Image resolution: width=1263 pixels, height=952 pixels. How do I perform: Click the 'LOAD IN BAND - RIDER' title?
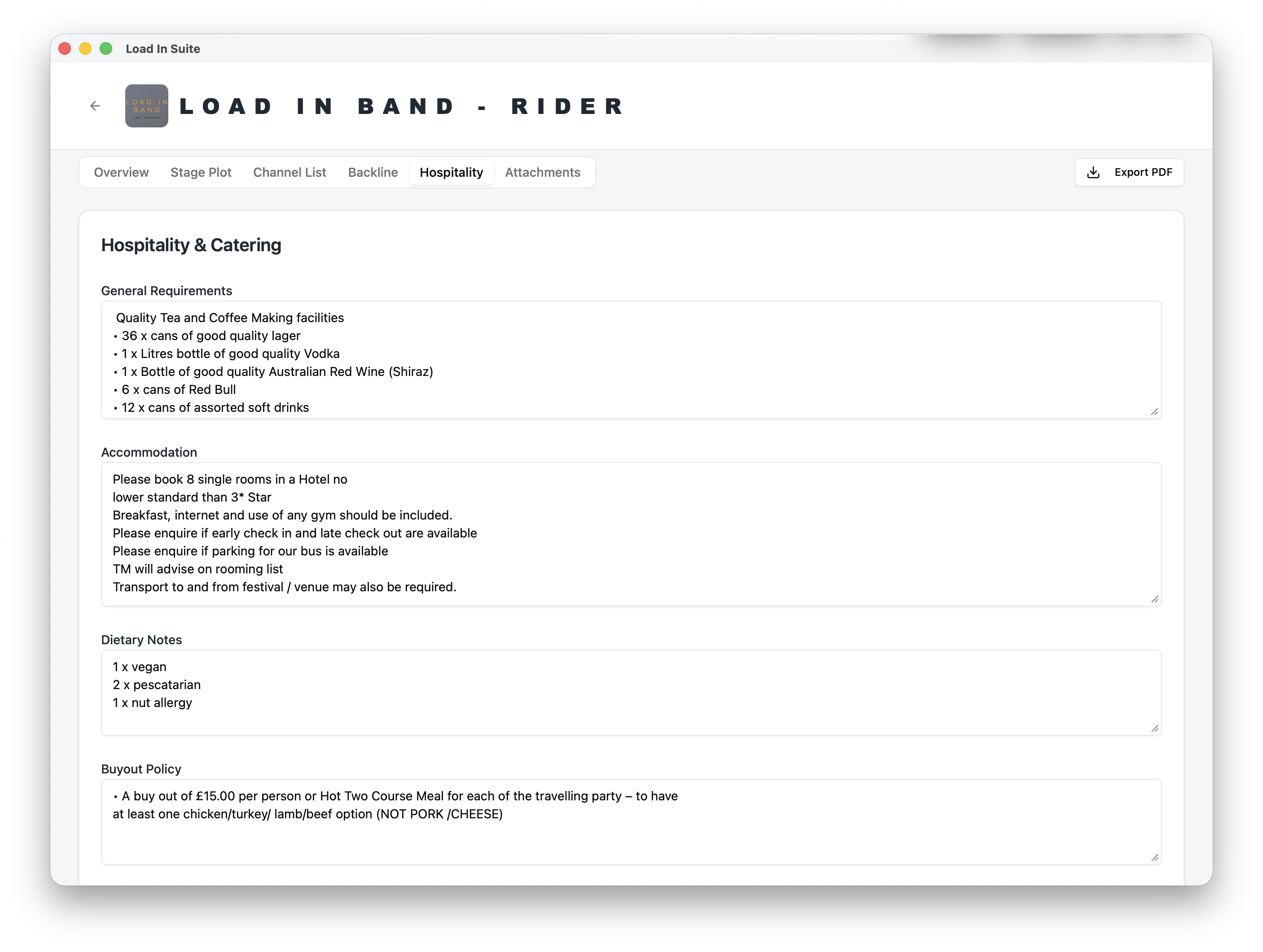[x=402, y=106]
